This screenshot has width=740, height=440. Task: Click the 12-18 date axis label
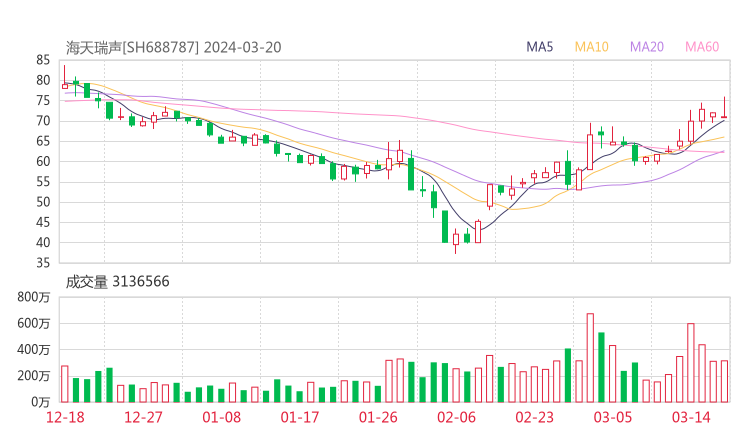(65, 417)
